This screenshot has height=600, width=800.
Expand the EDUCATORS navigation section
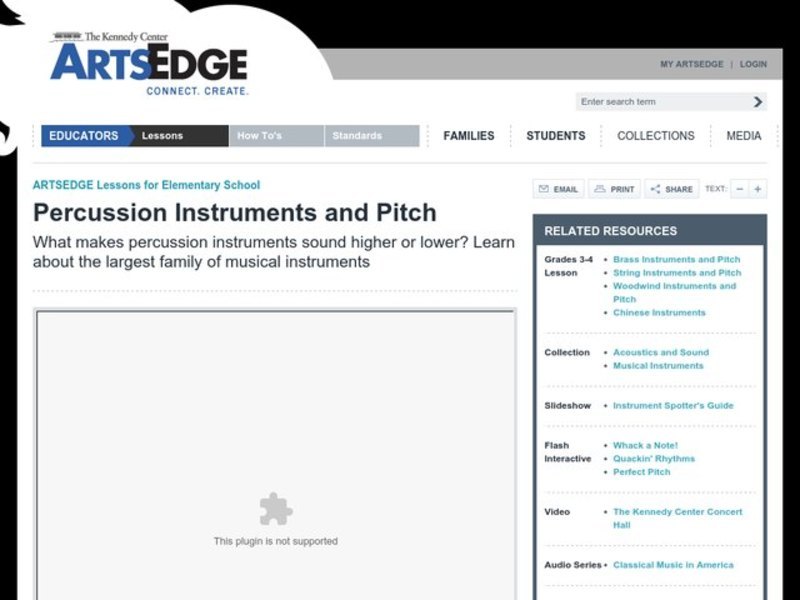(x=83, y=135)
